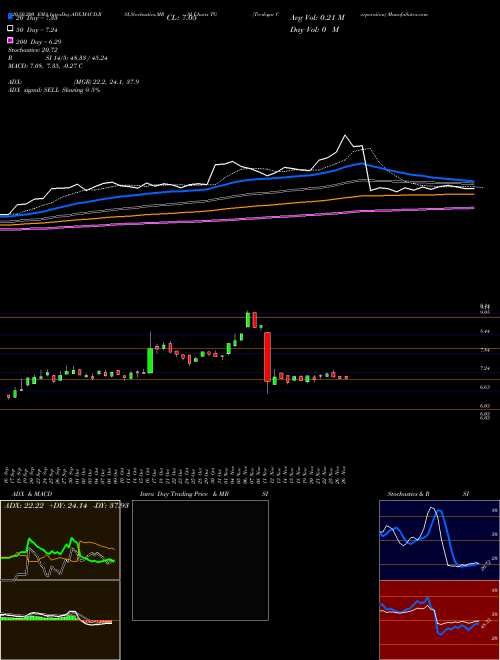Click the blue Stochastics chart panel
Image resolution: width=500 pixels, height=660 pixels.
pos(439,540)
